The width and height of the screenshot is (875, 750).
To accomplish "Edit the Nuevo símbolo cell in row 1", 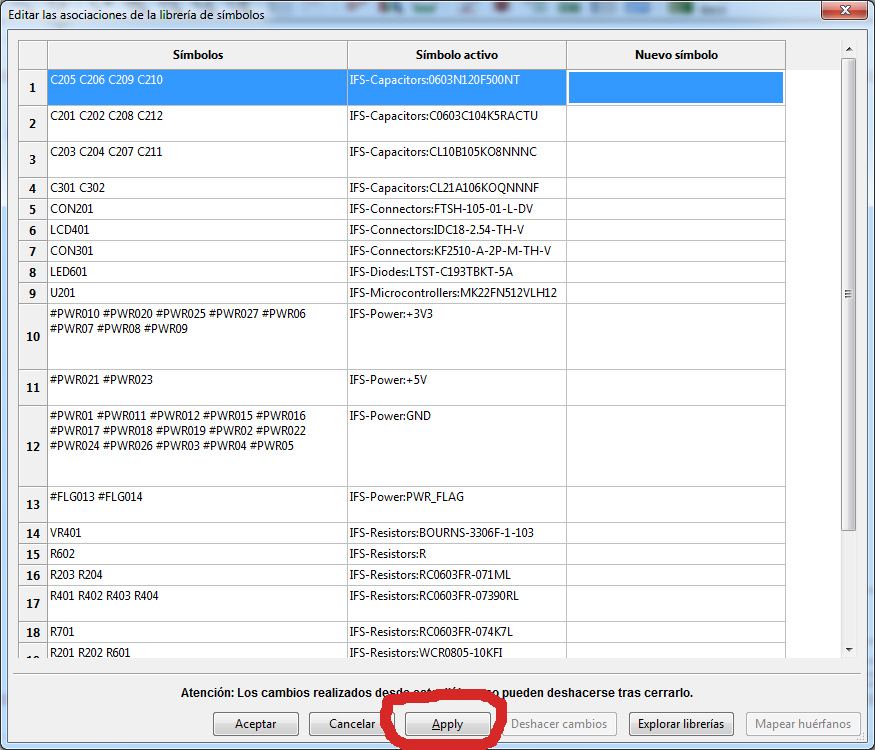I will click(x=676, y=88).
